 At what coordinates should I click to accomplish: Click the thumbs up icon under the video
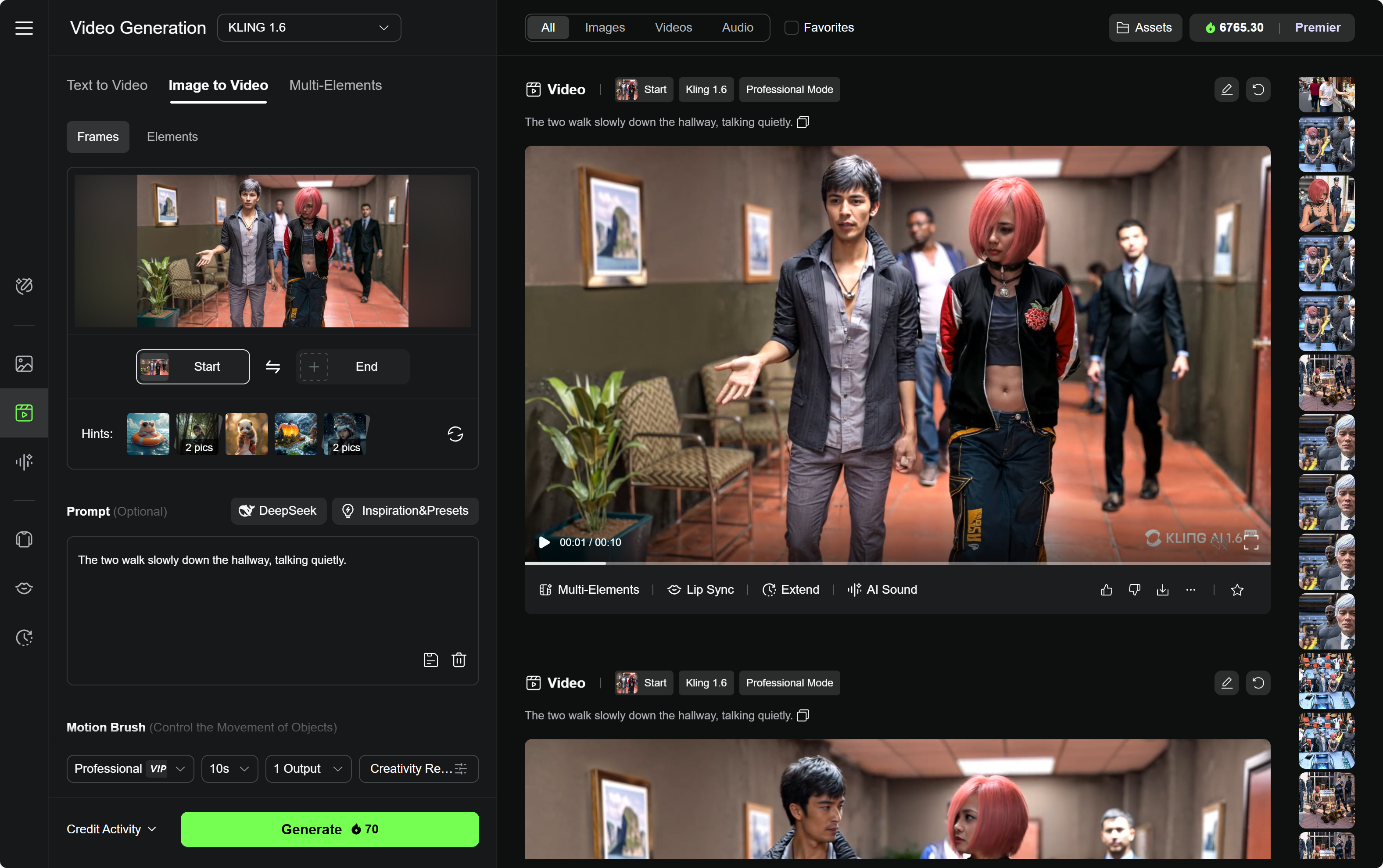[1107, 590]
